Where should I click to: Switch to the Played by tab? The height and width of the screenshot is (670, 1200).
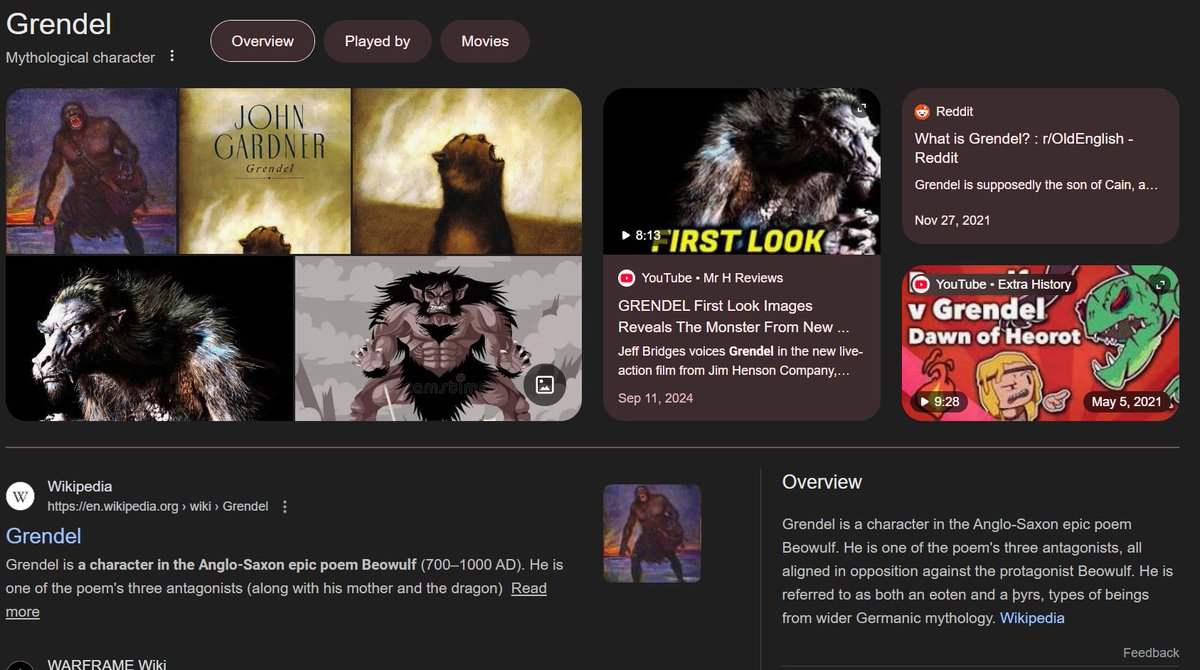pos(377,41)
